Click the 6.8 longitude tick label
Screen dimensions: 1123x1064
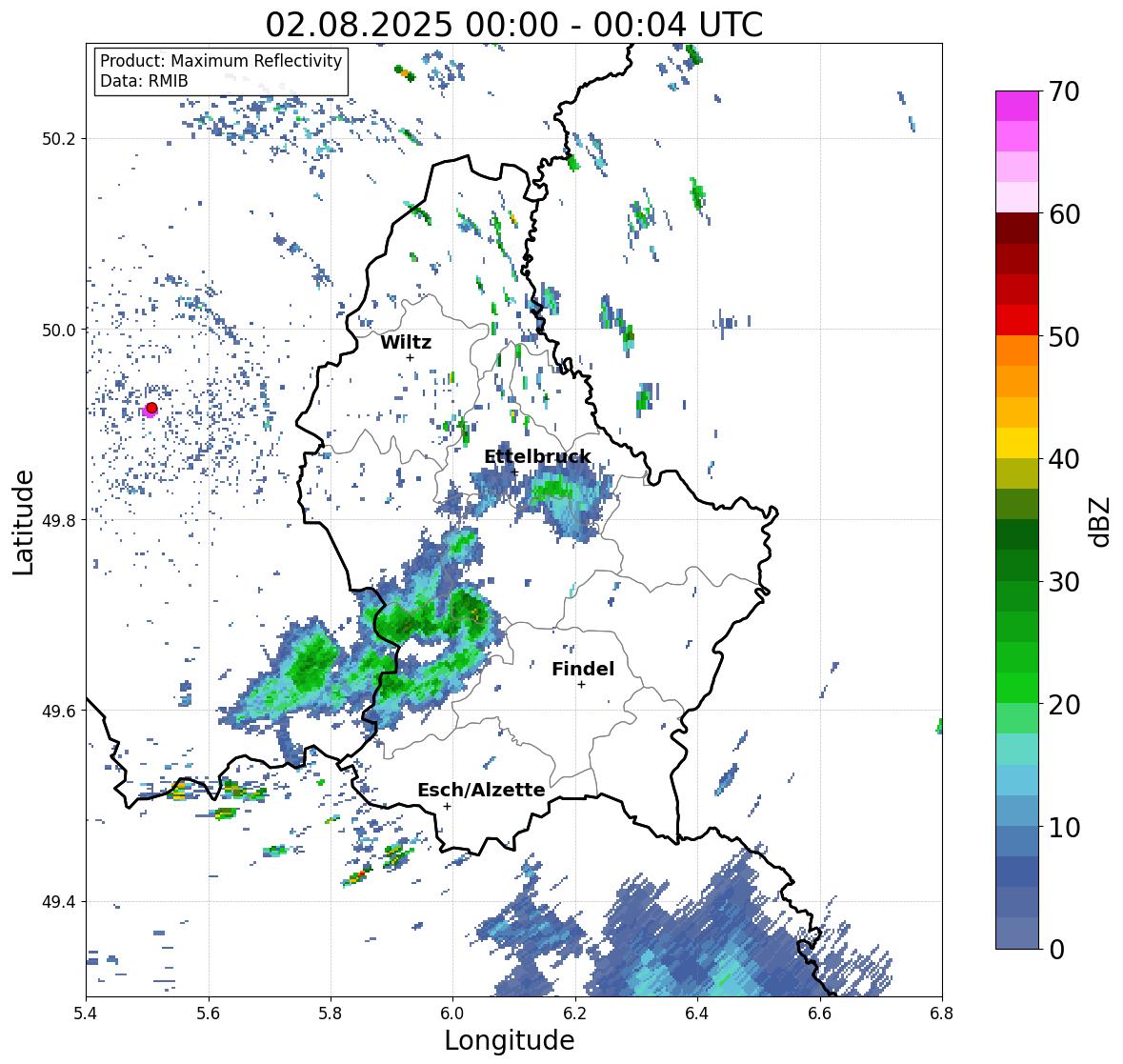coord(942,1014)
